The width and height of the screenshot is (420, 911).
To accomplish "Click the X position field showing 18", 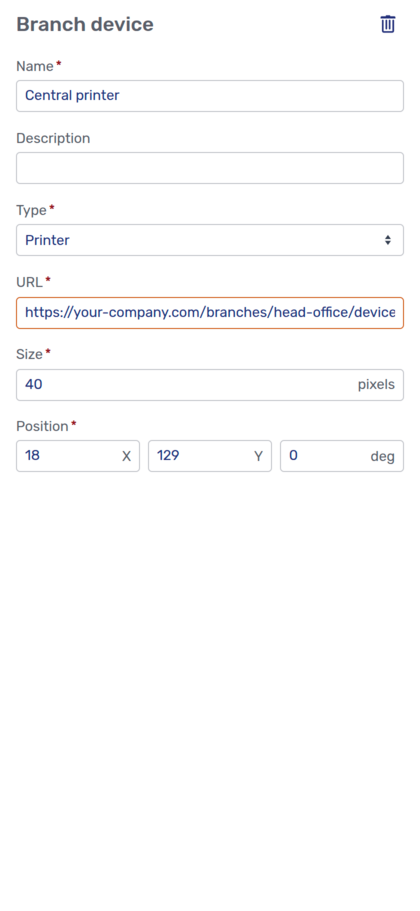I will [78, 456].
